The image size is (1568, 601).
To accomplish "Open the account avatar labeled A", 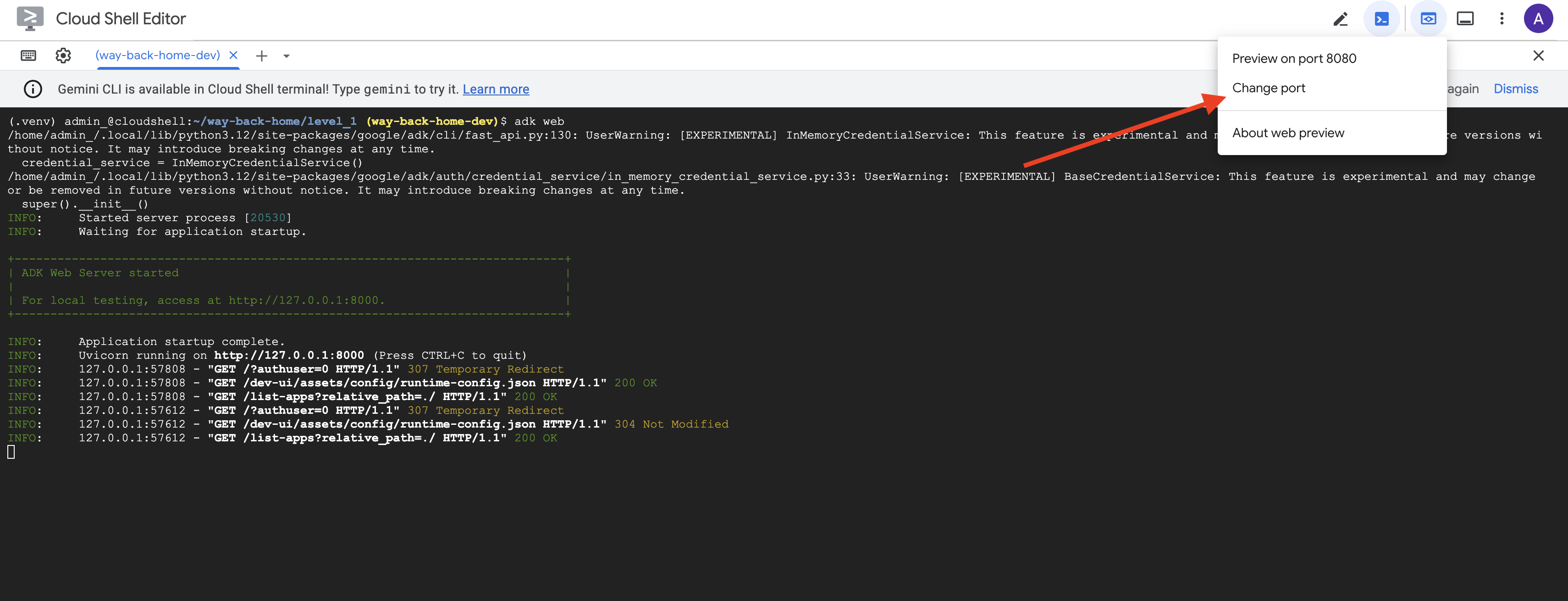I will click(1538, 19).
